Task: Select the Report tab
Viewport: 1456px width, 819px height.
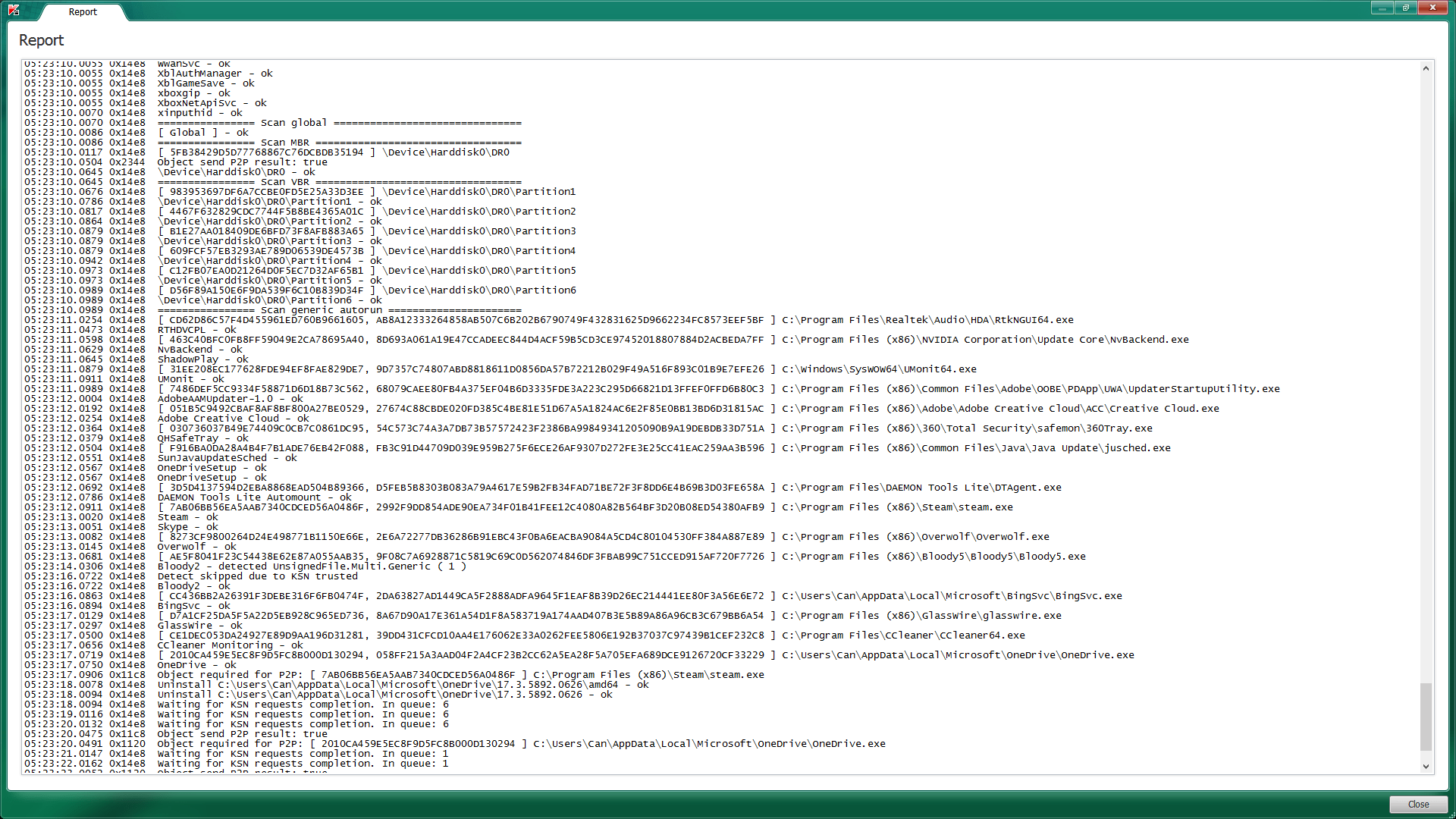Action: point(83,12)
